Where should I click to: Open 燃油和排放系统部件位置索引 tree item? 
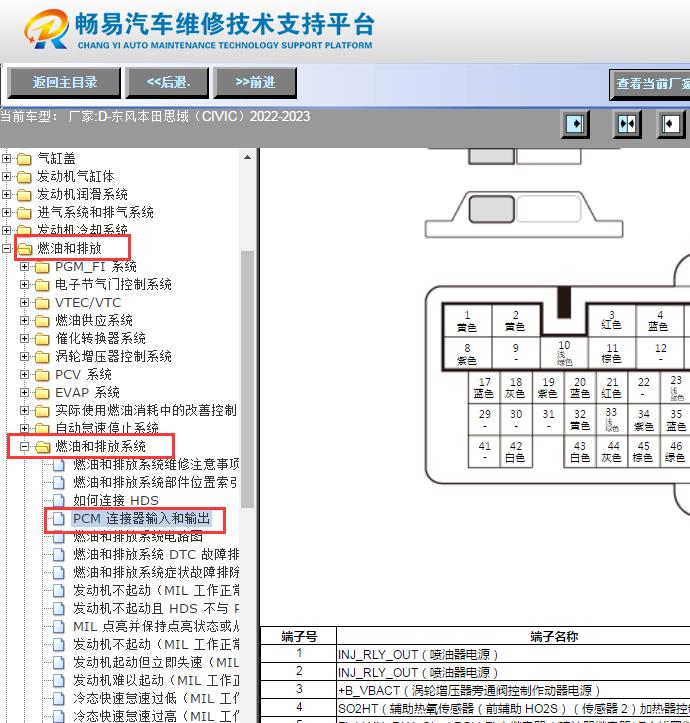point(155,482)
